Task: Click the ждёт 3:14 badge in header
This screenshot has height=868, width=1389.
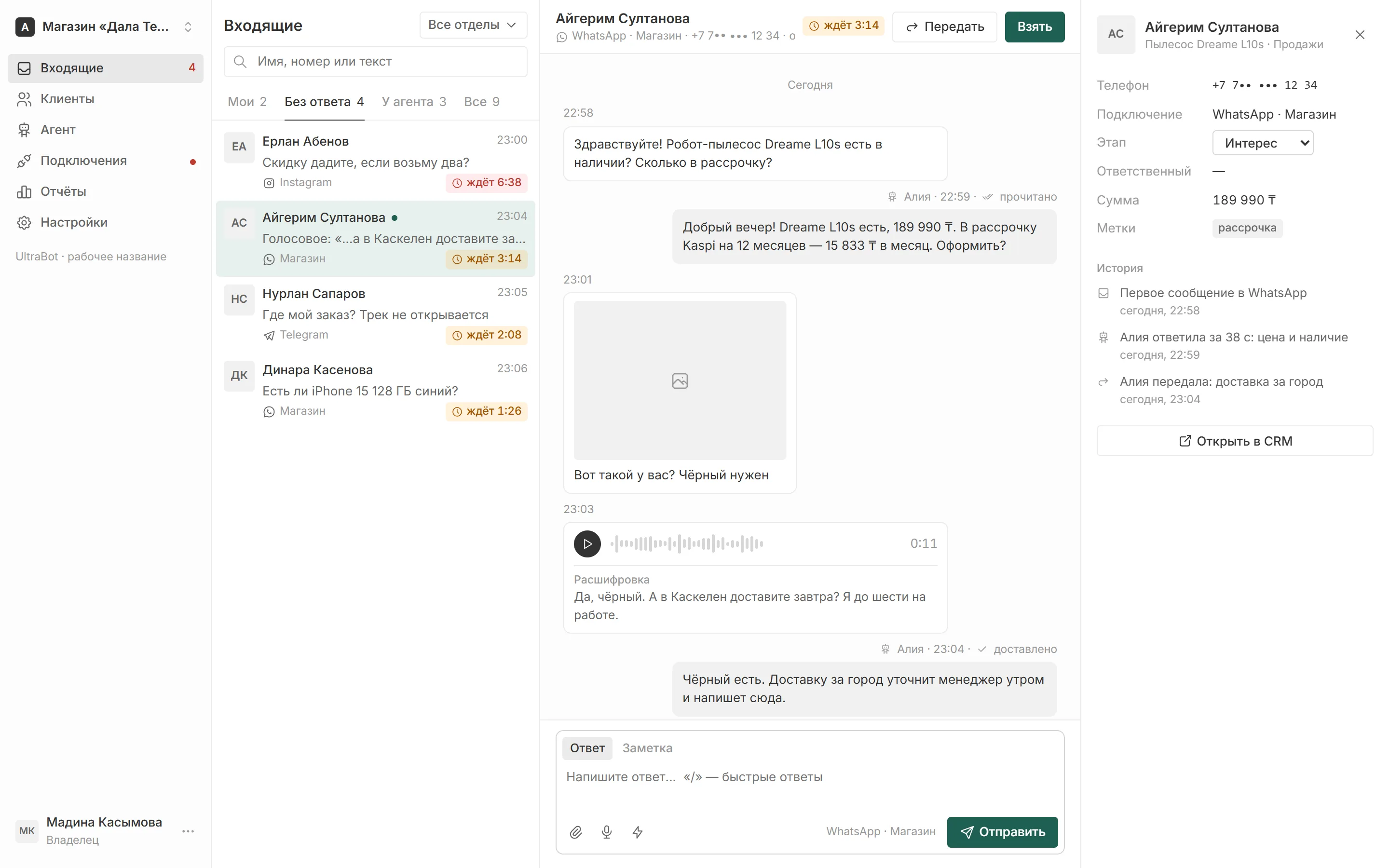Action: point(843,25)
